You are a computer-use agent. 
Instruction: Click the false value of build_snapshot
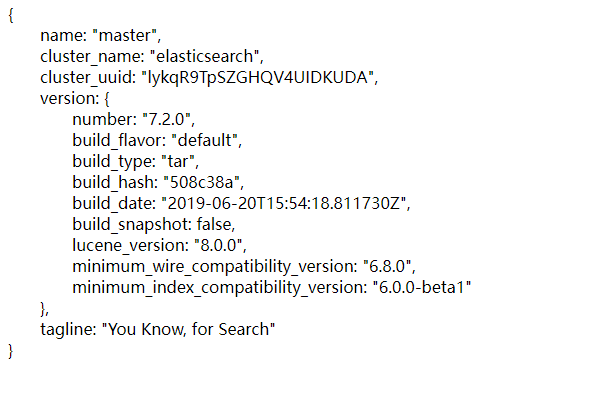point(215,225)
